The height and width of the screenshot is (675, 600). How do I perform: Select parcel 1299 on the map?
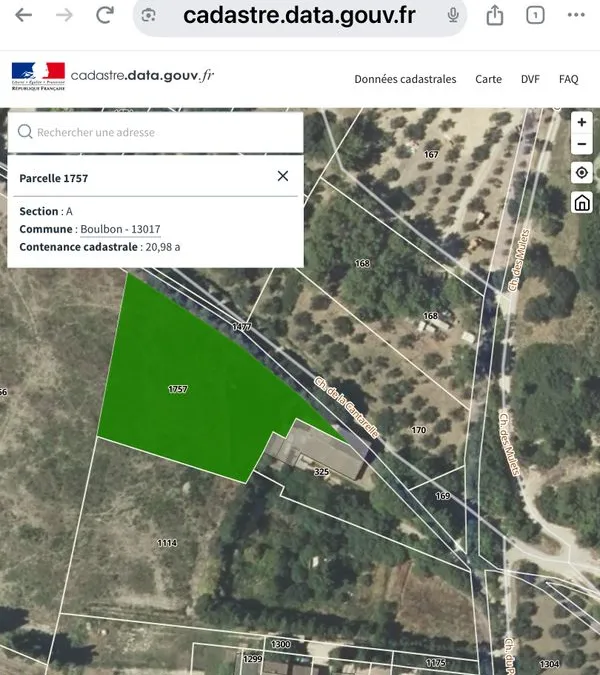(x=252, y=659)
